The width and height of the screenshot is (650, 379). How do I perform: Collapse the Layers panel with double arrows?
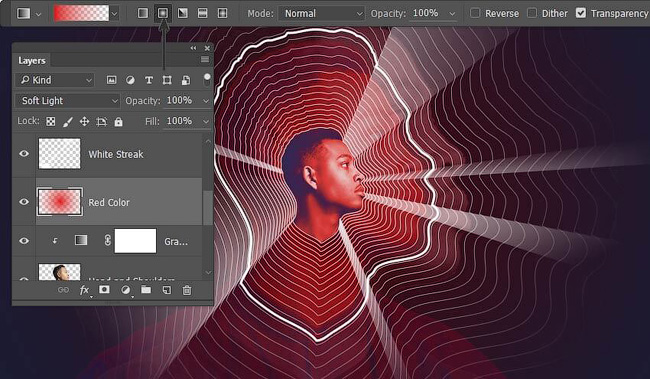click(x=193, y=48)
